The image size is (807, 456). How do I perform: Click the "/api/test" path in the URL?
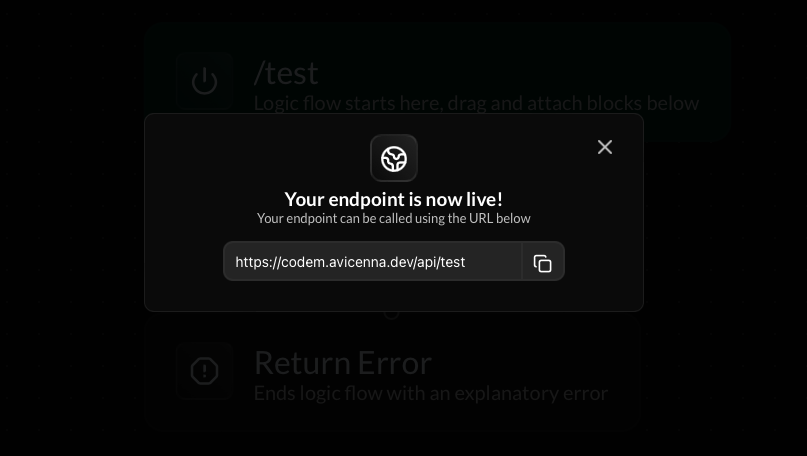440,262
